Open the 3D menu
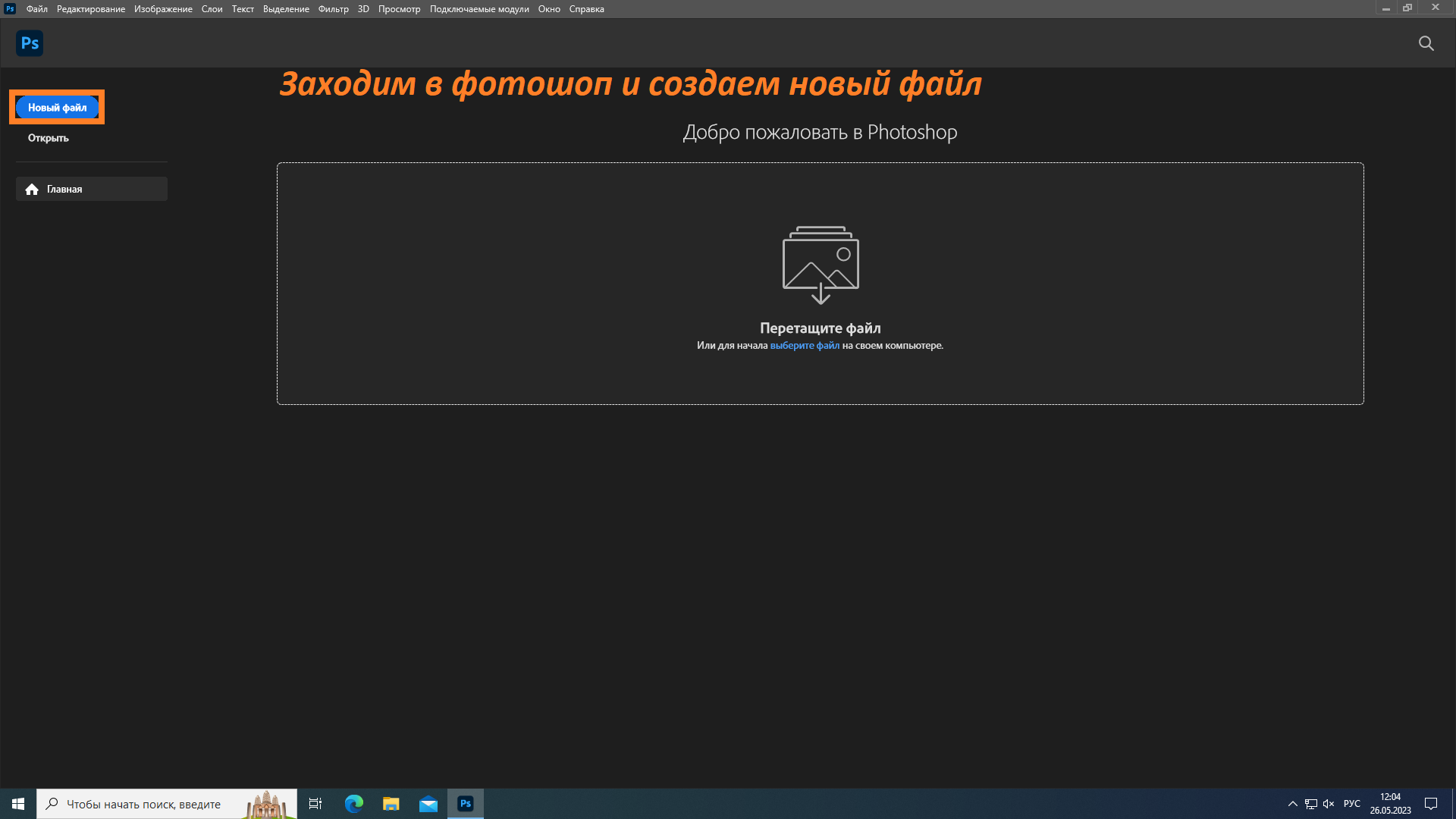Image resolution: width=1456 pixels, height=819 pixels. [363, 9]
